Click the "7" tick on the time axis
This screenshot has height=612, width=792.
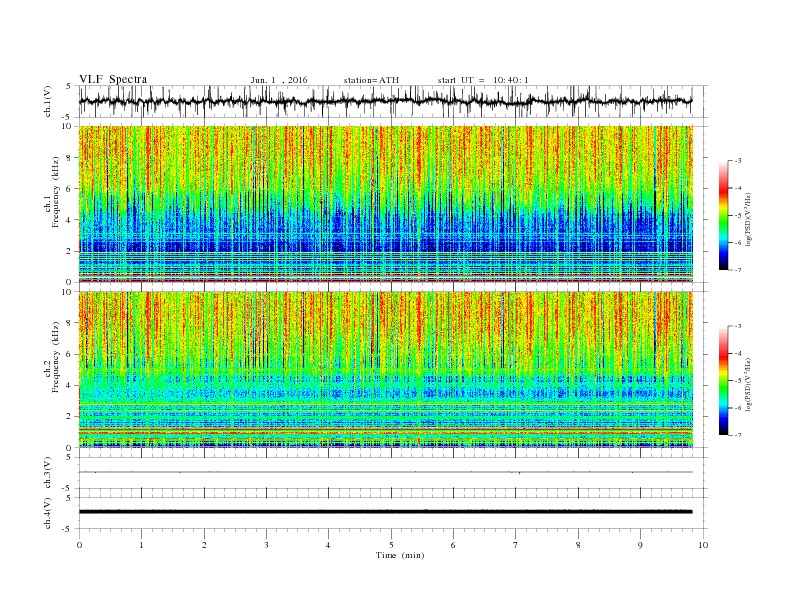[x=516, y=545]
